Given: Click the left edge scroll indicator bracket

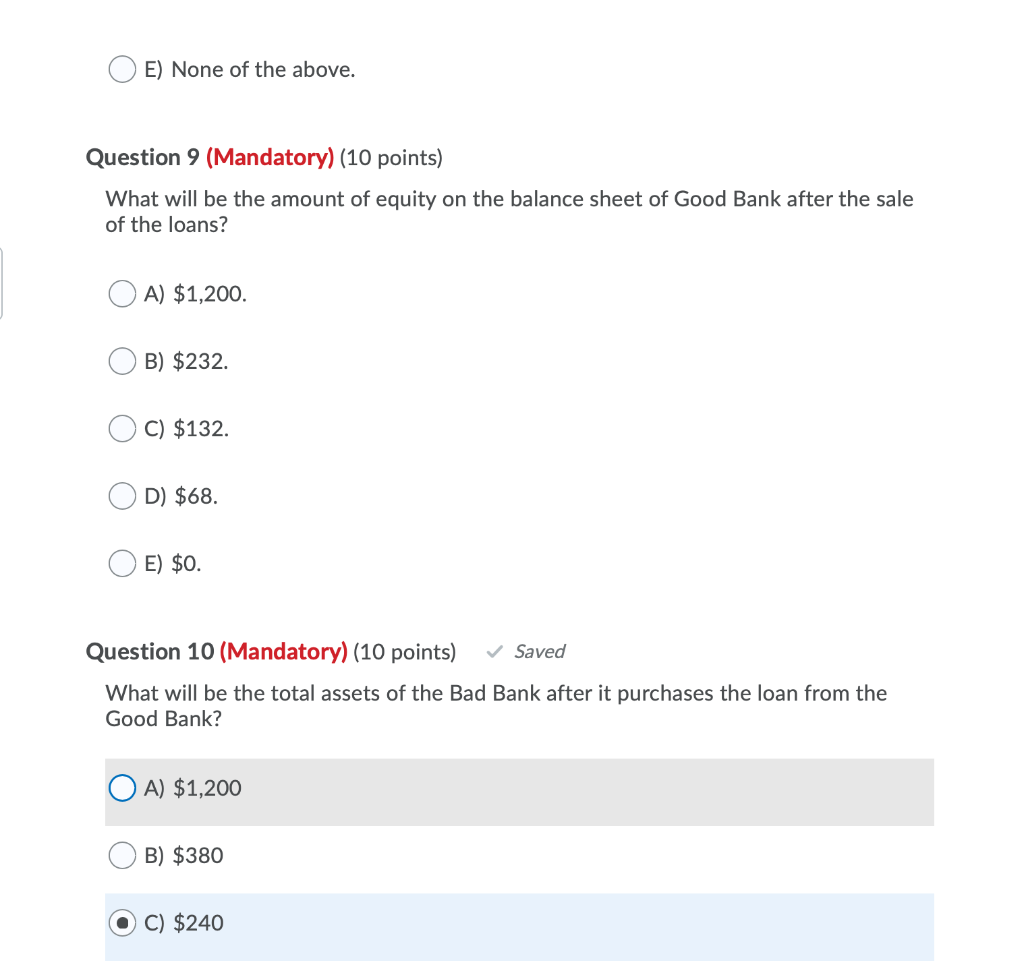Looking at the screenshot, I should tap(3, 283).
